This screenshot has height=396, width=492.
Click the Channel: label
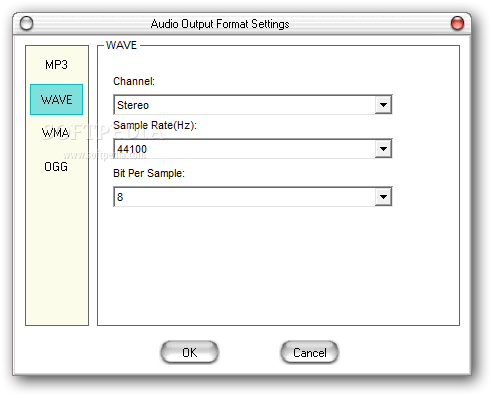[x=134, y=81]
